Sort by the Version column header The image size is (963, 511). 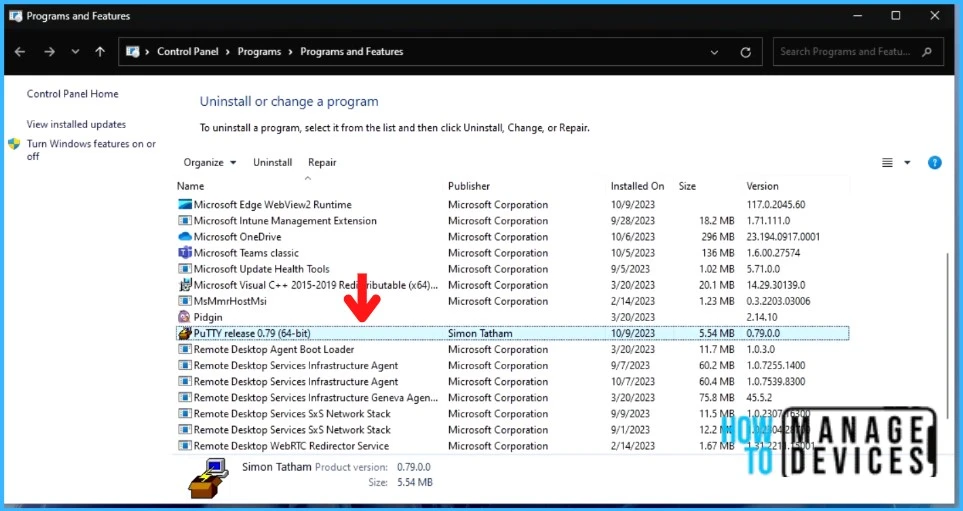pos(762,186)
